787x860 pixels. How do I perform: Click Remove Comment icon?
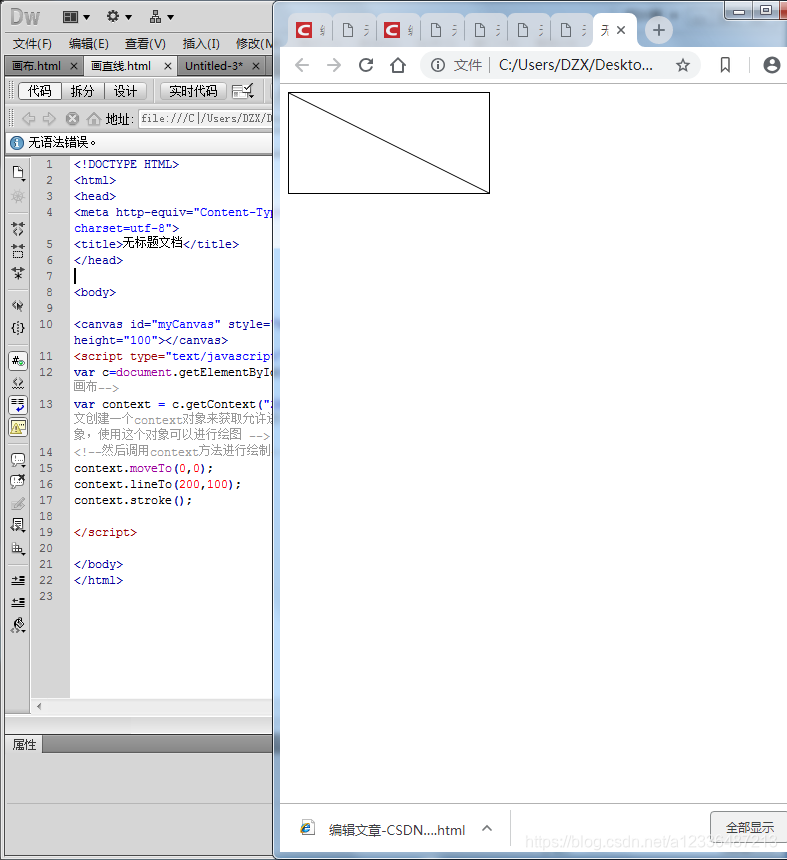(18, 482)
